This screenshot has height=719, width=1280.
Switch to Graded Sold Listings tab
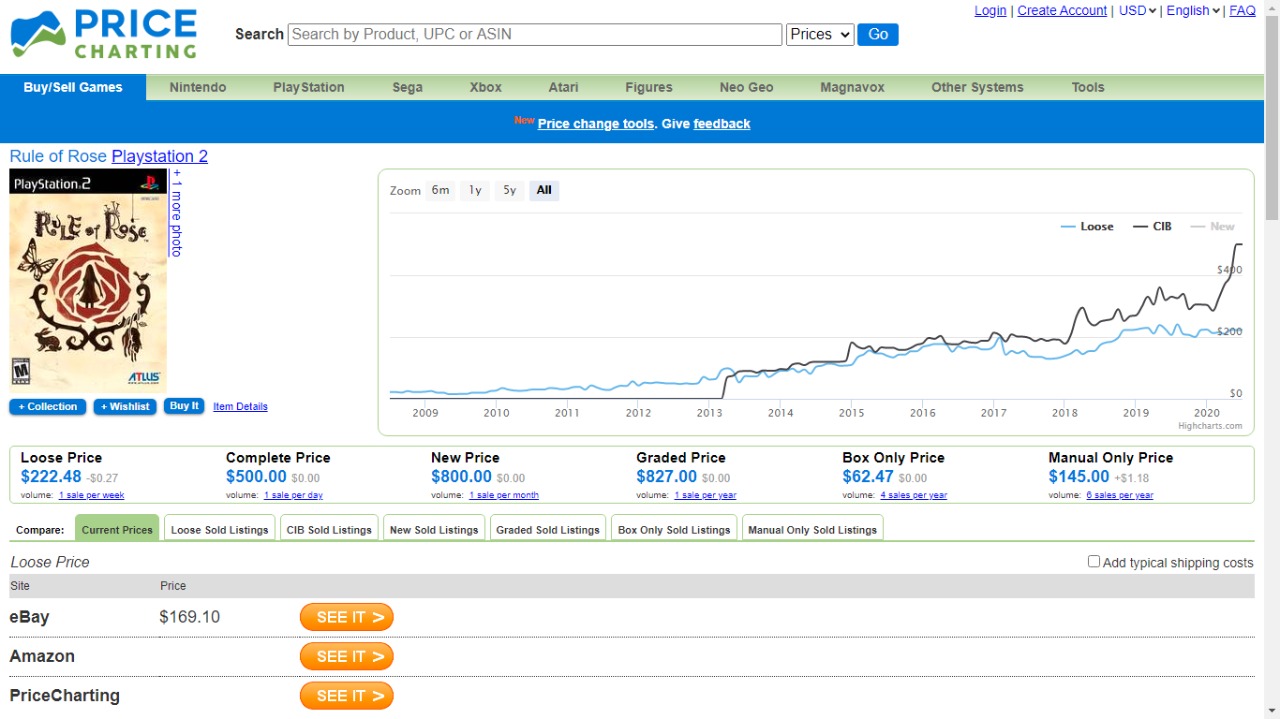pos(548,529)
